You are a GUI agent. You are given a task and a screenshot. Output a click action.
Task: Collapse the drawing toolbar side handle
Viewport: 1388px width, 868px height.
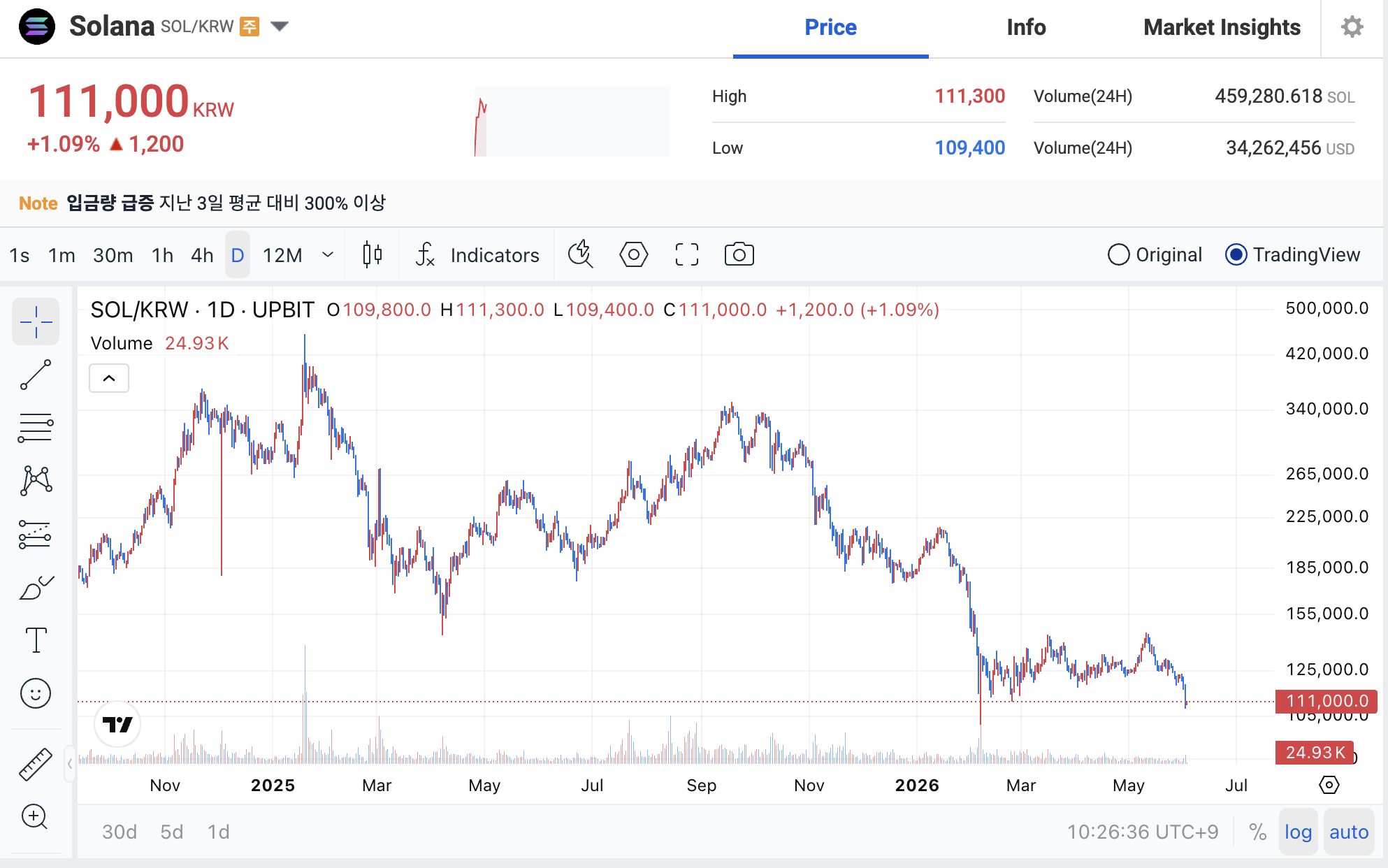point(70,764)
